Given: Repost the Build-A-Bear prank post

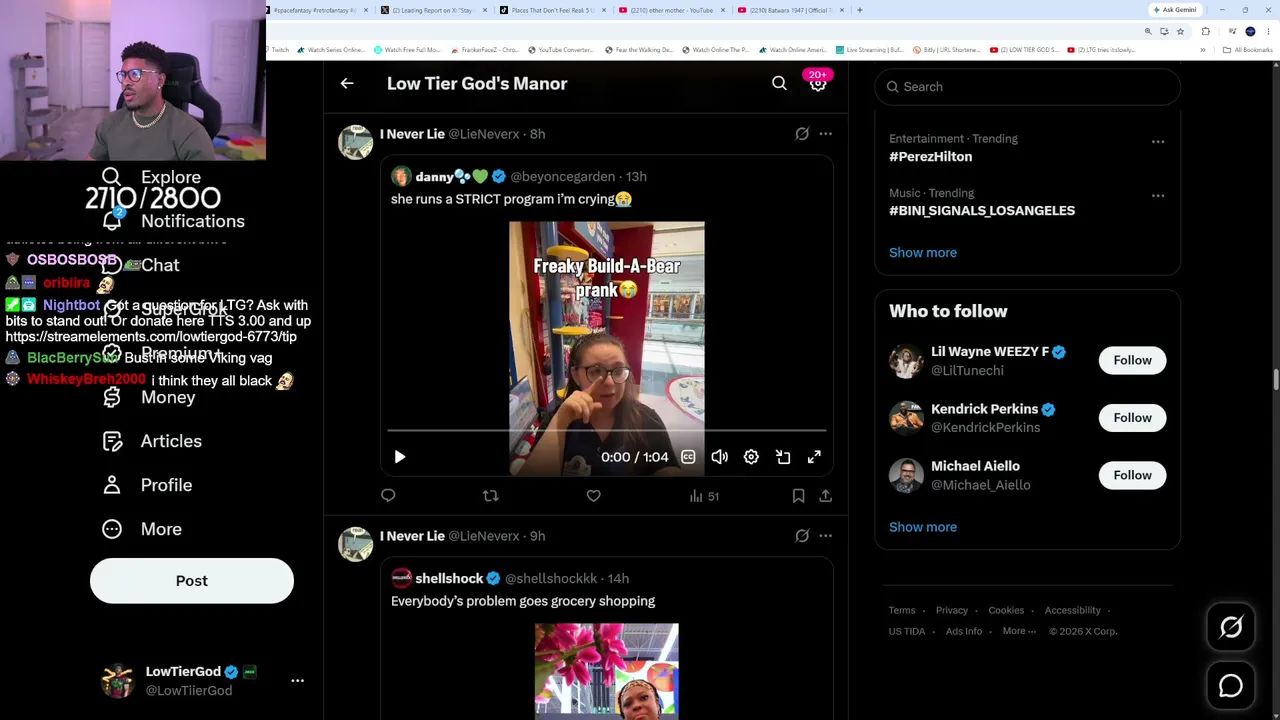Looking at the screenshot, I should pos(490,496).
